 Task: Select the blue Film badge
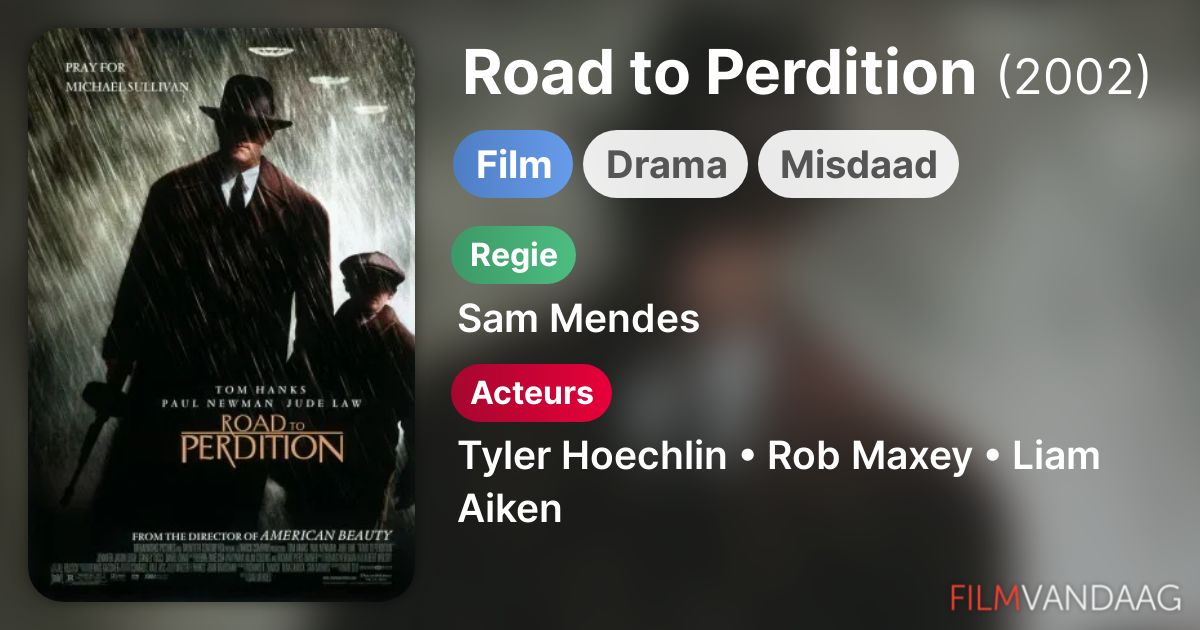(513, 164)
